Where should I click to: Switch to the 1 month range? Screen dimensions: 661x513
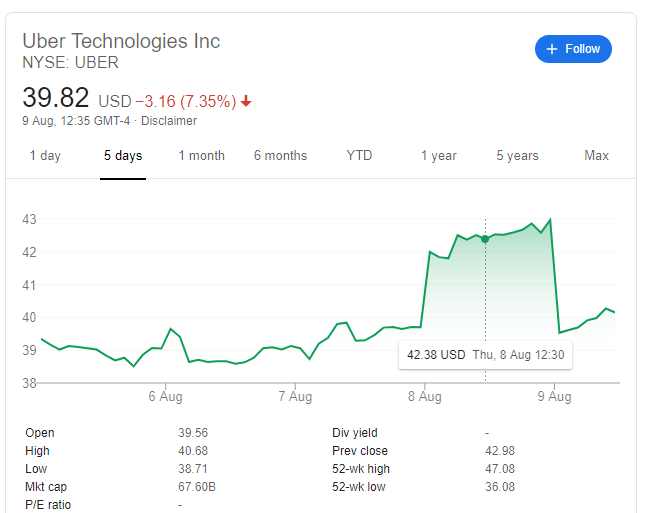[202, 156]
